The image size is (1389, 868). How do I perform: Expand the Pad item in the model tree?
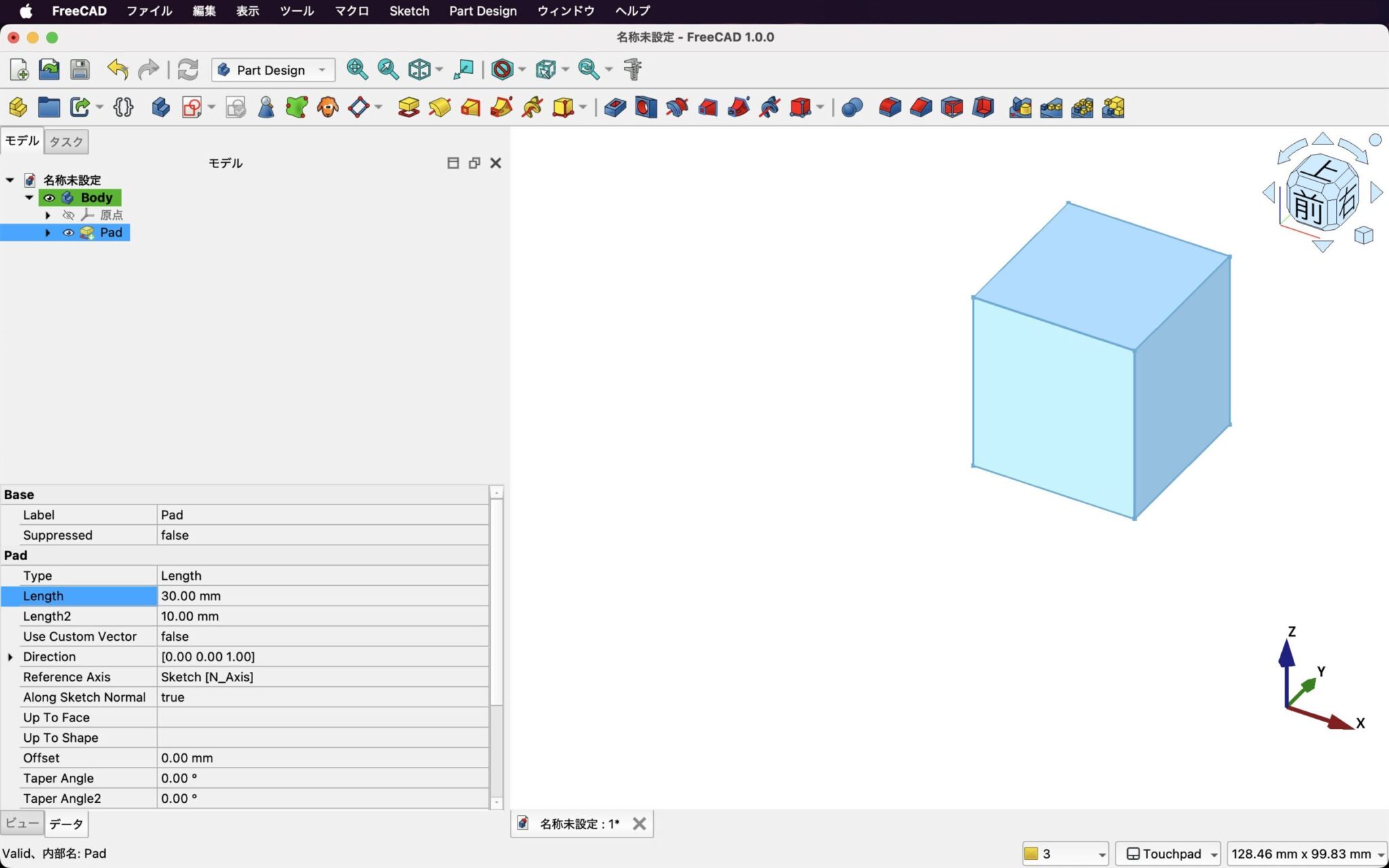tap(47, 232)
